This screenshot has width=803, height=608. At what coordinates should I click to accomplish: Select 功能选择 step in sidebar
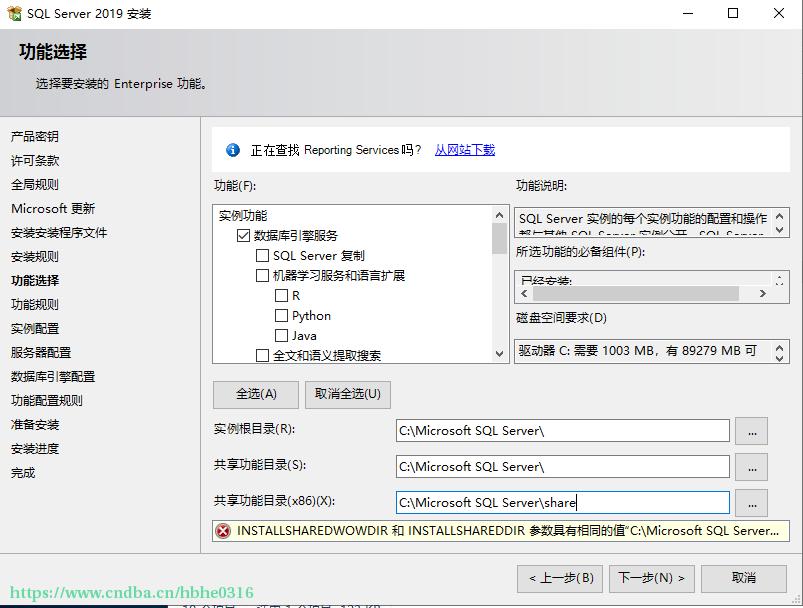point(35,281)
